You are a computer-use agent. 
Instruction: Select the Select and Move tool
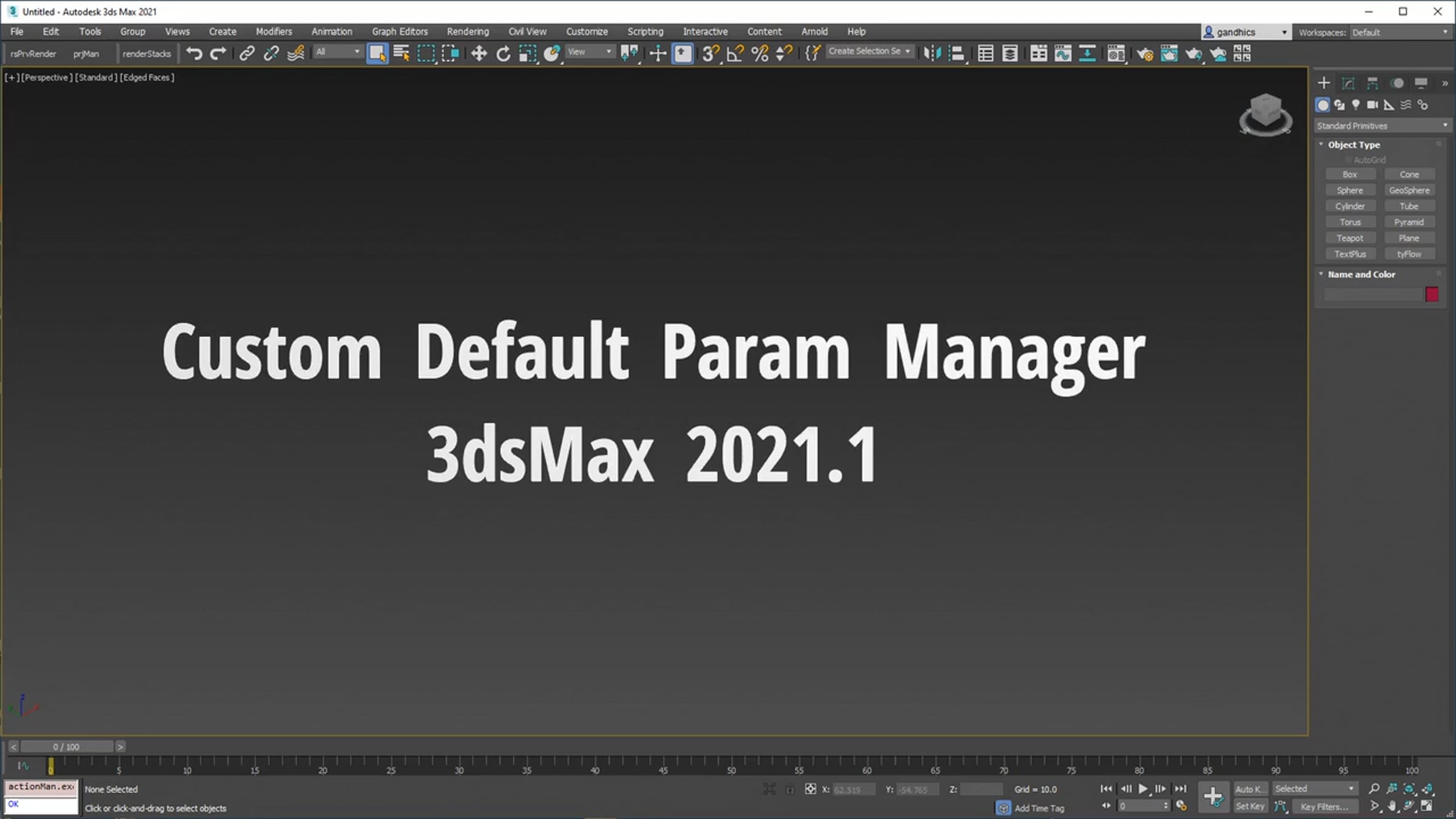pyautogui.click(x=479, y=53)
